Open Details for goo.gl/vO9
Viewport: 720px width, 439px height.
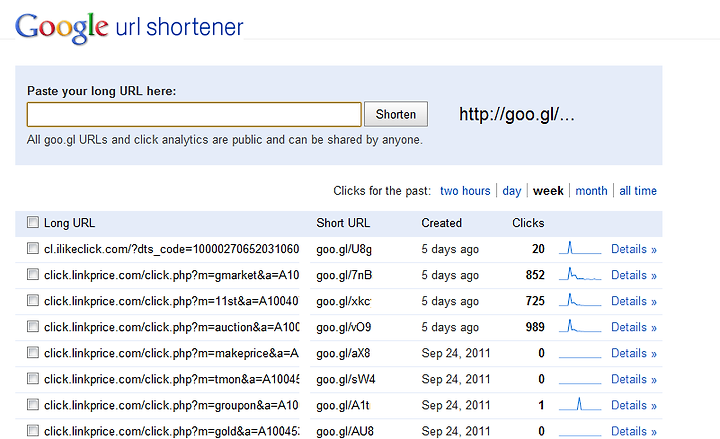click(634, 327)
